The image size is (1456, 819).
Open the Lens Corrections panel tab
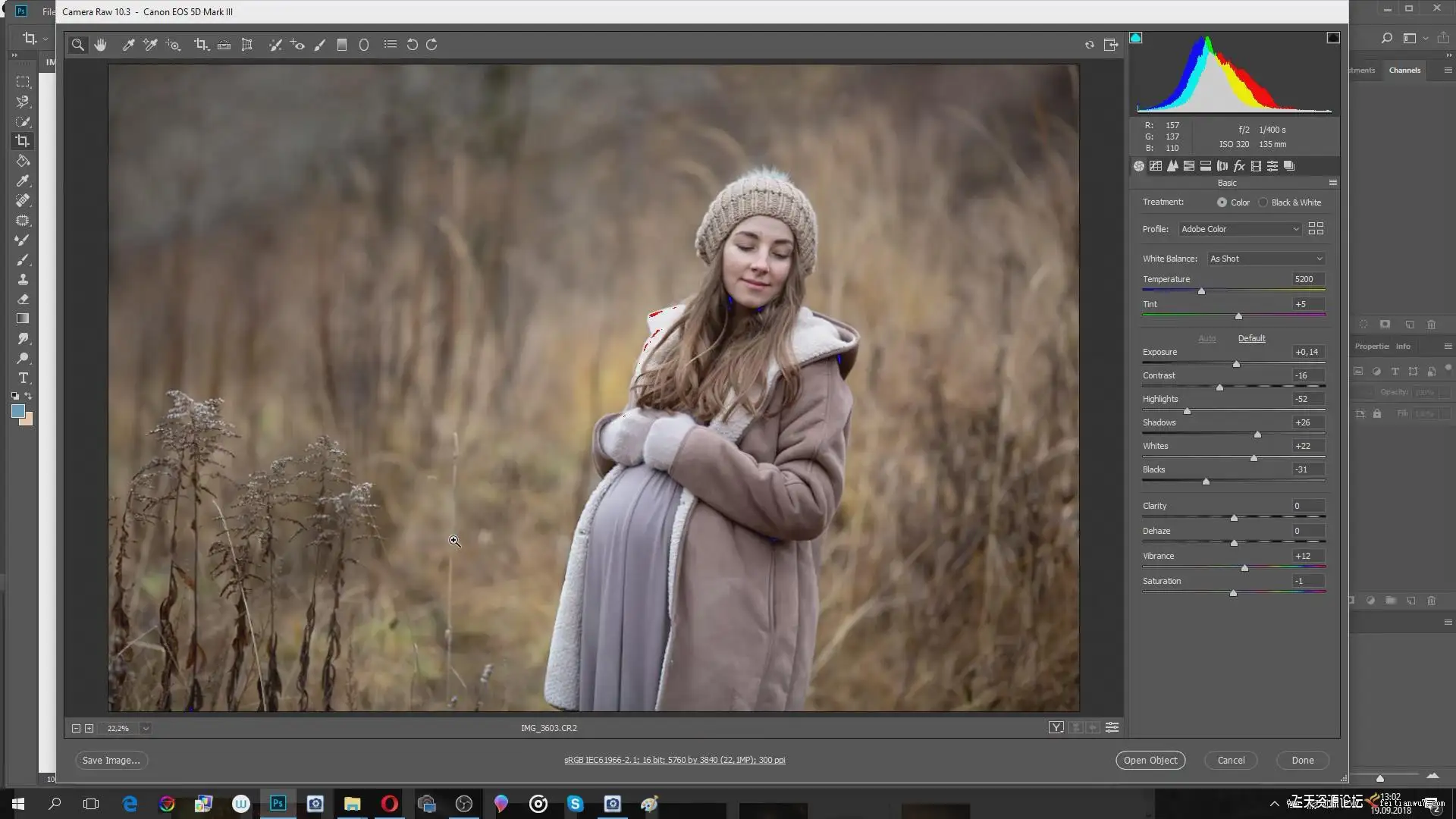(x=1222, y=166)
